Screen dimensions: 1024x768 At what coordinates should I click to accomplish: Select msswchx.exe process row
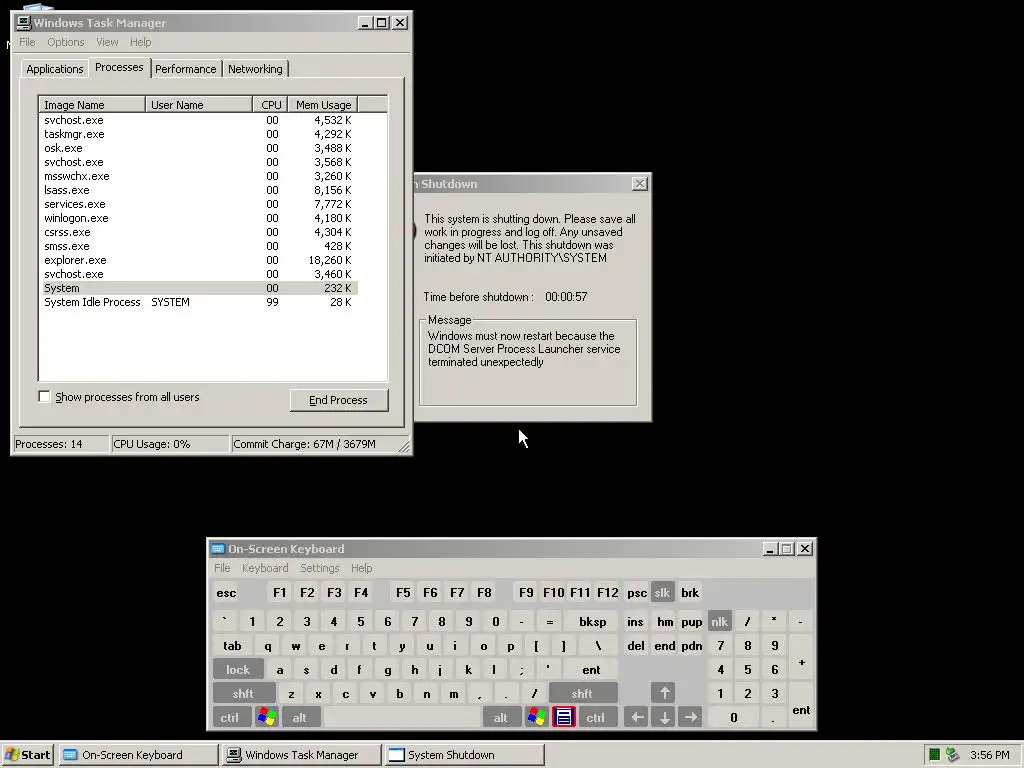pyautogui.click(x=199, y=176)
